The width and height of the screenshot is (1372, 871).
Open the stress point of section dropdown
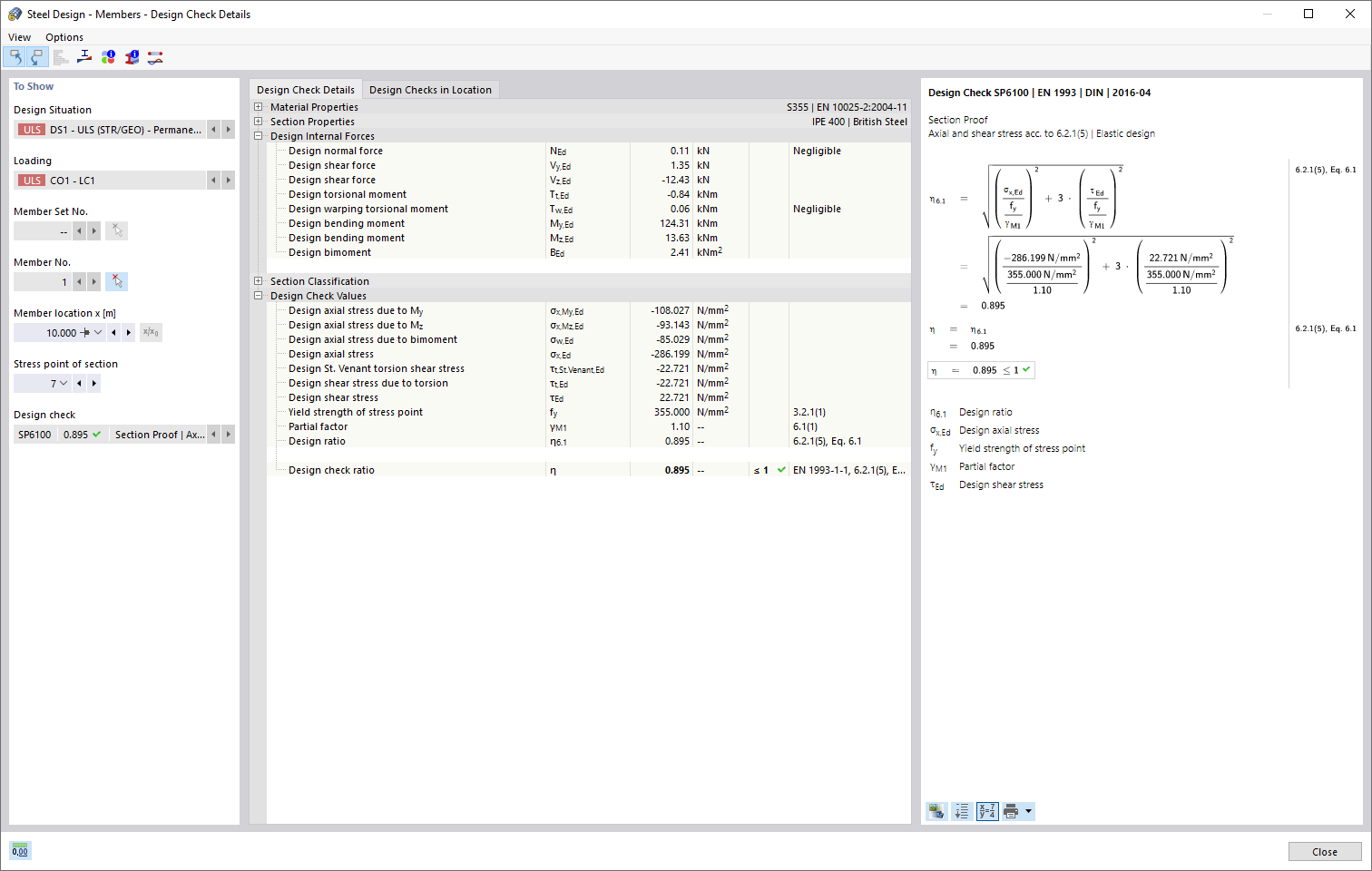click(63, 383)
